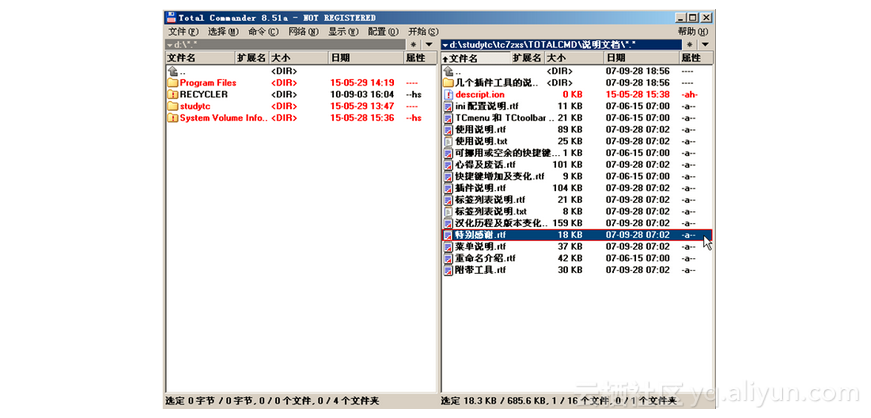Open the left panel favorites asterisk button
871x418 pixels.
414,44
